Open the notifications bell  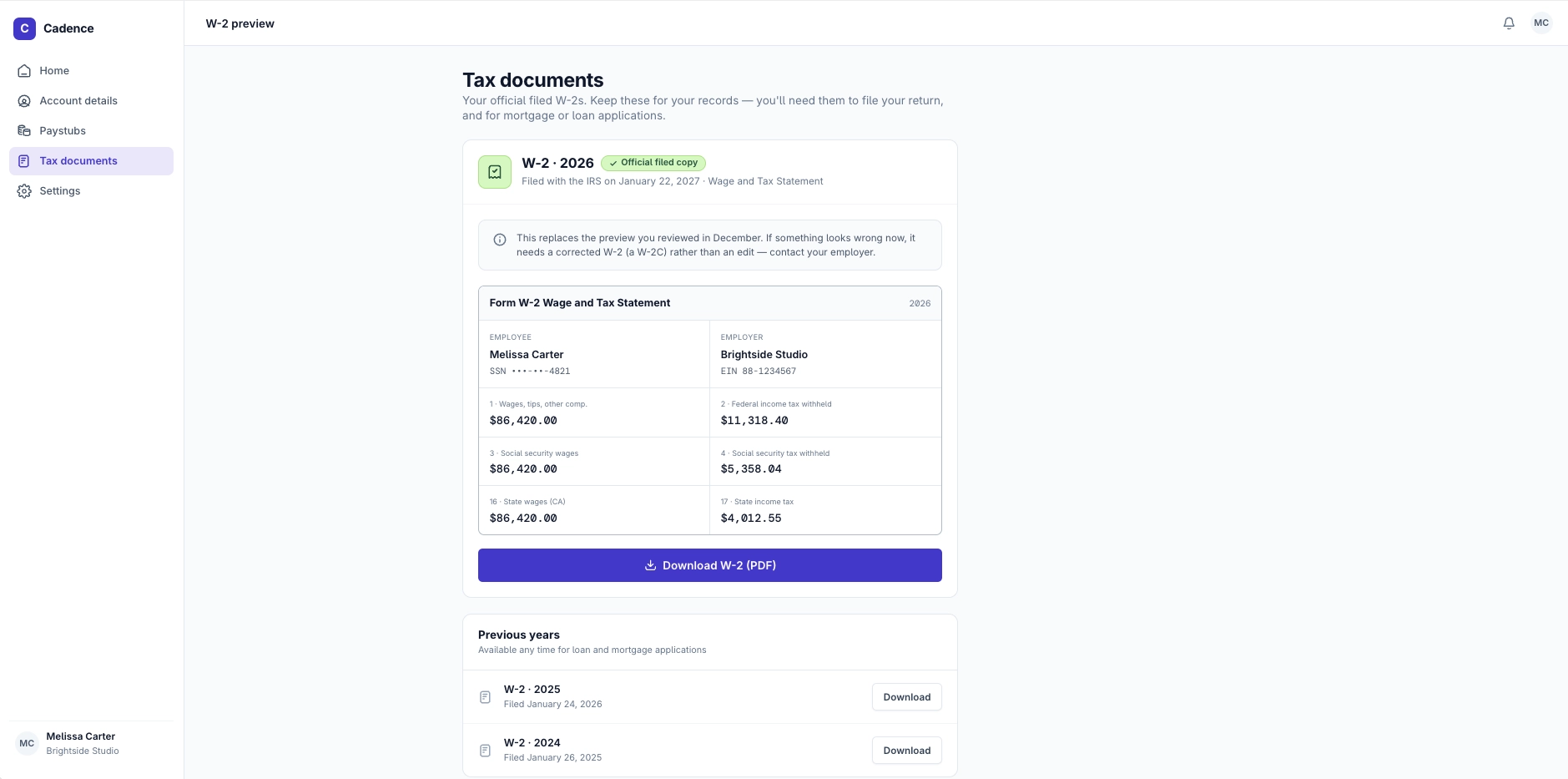point(1509,23)
